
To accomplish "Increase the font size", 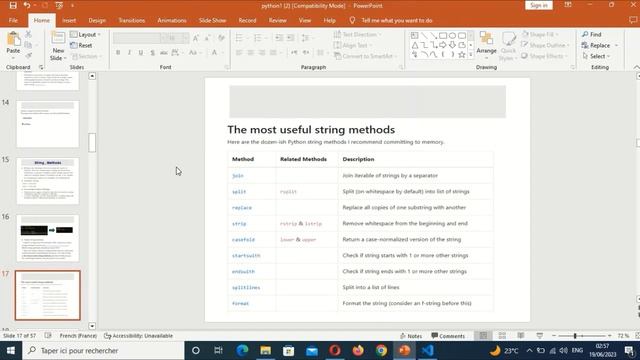I will pyautogui.click(x=196, y=38).
